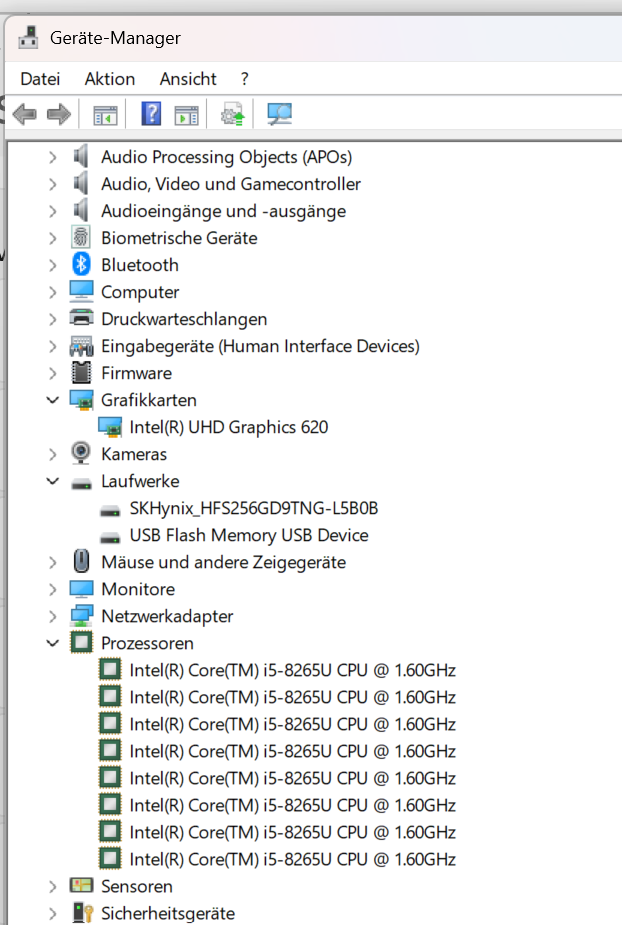
Task: Select the Monitore label
Action: [x=138, y=589]
